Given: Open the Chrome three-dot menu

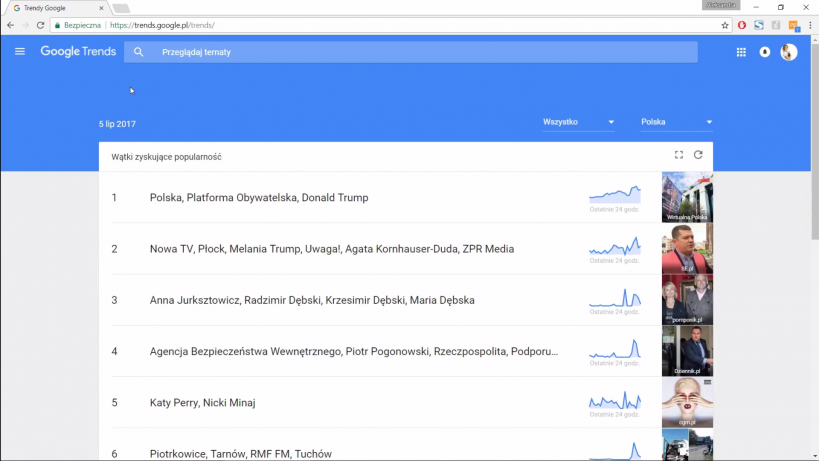Looking at the screenshot, I should [x=810, y=25].
